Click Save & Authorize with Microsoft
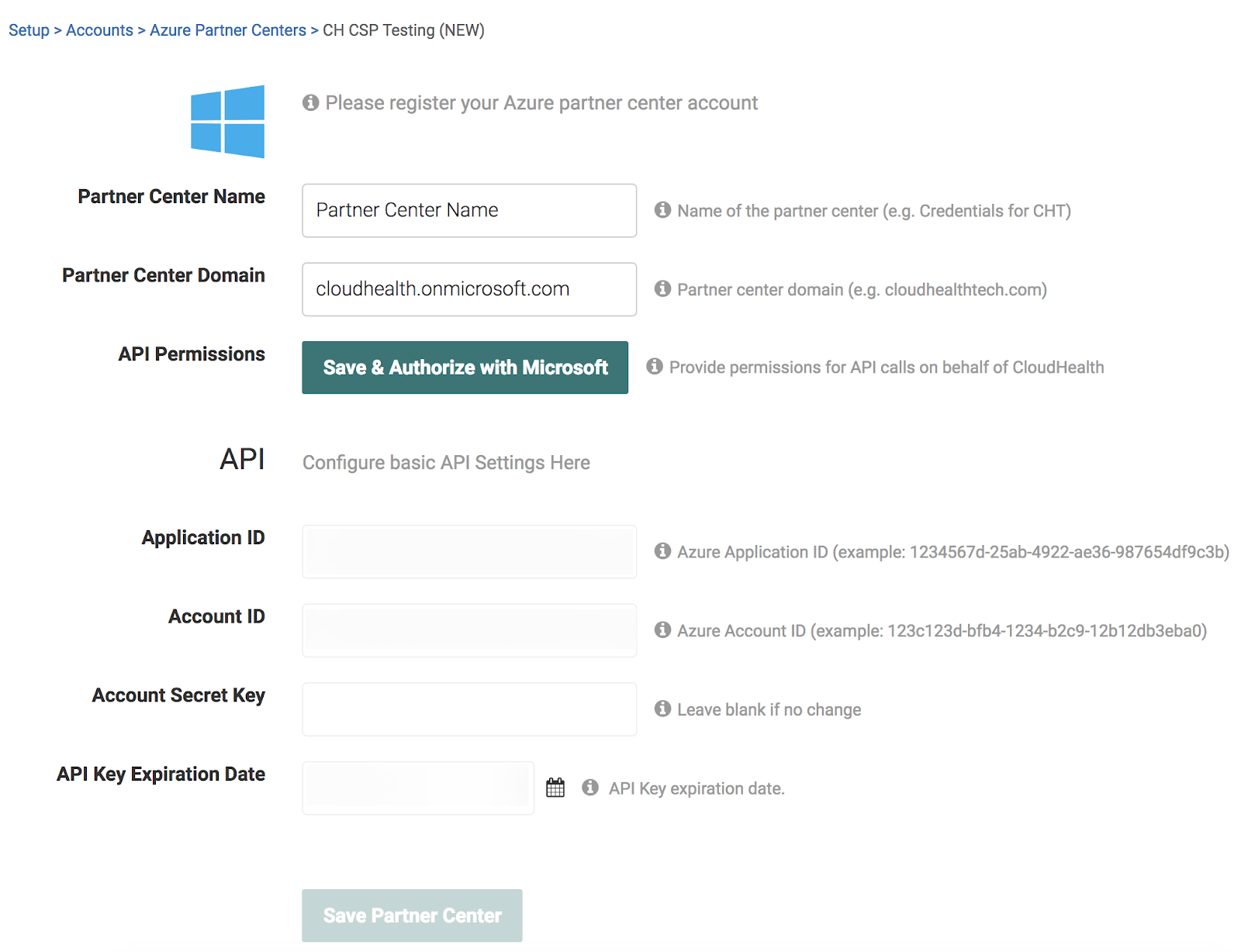 pyautogui.click(x=465, y=367)
